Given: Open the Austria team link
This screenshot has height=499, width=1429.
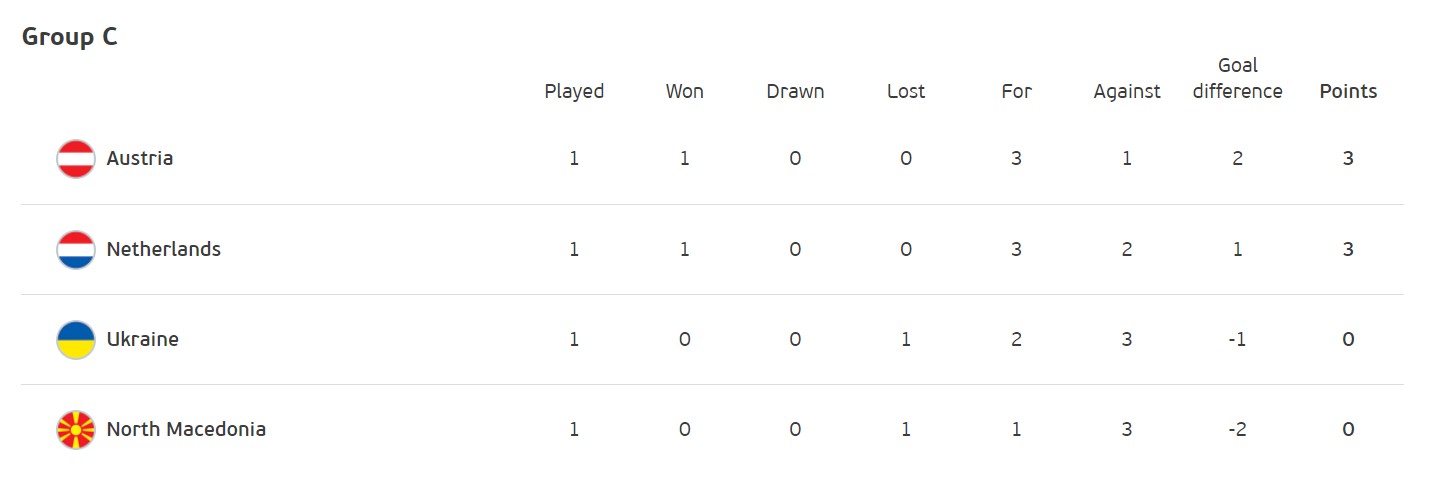Looking at the screenshot, I should click(x=140, y=158).
